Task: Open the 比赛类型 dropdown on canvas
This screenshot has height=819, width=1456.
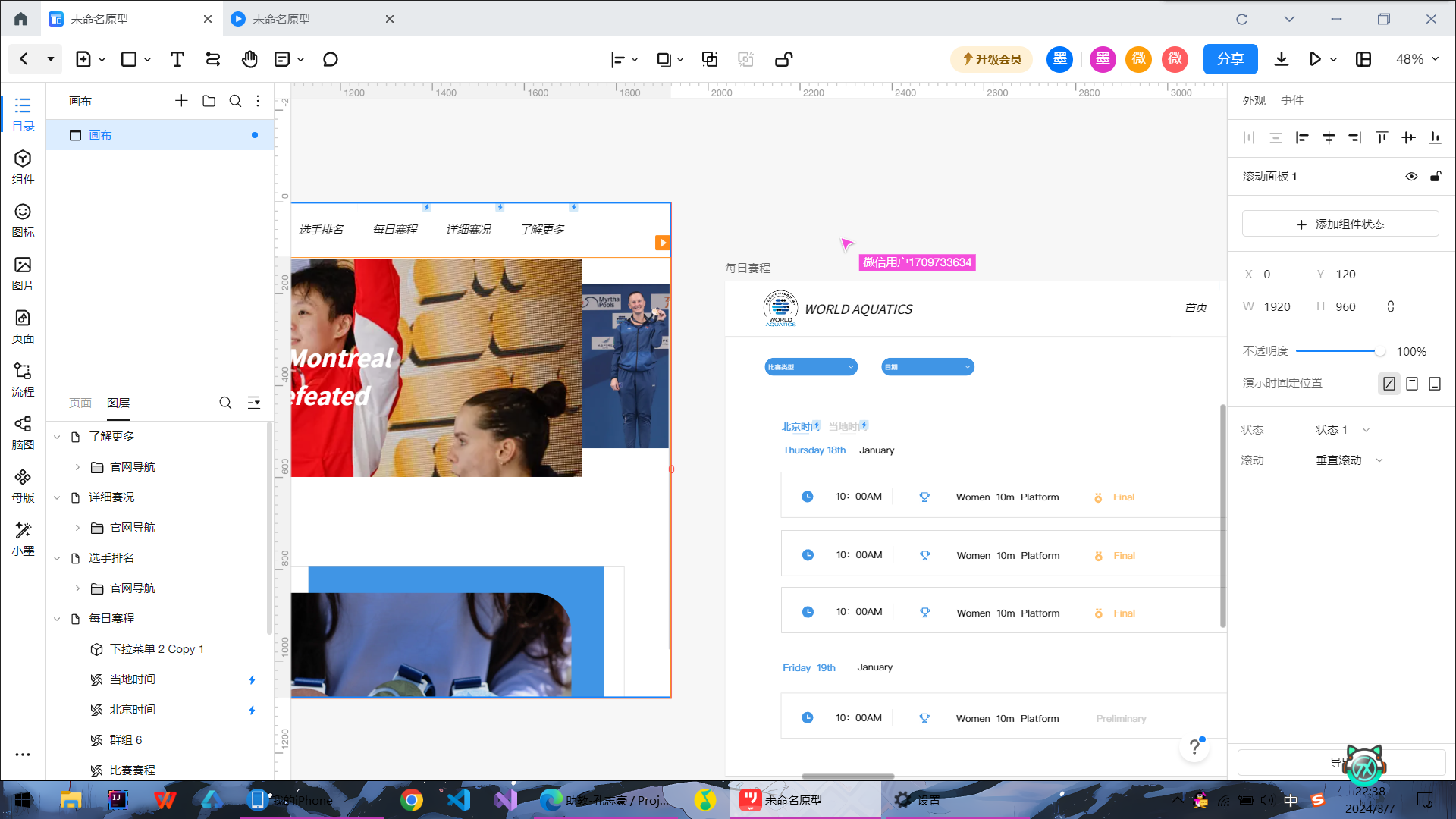Action: coord(811,367)
